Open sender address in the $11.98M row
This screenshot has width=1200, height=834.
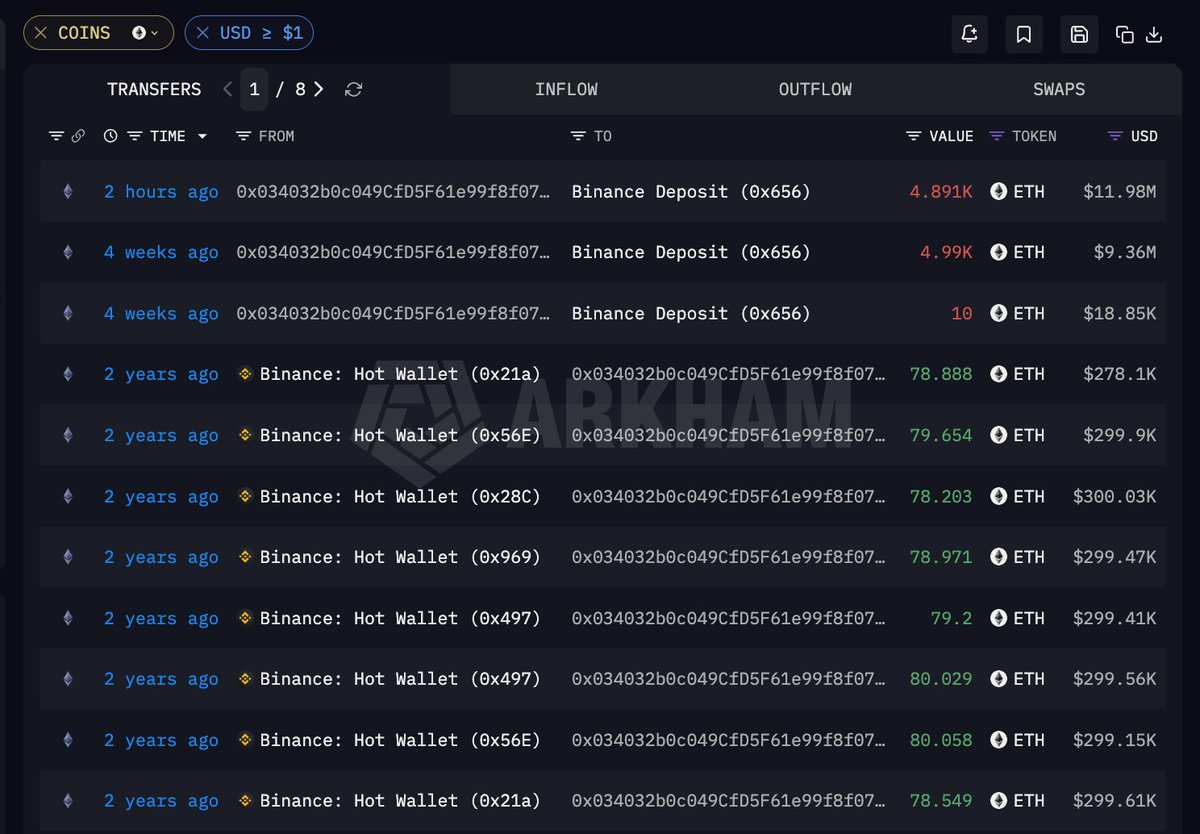coord(393,191)
